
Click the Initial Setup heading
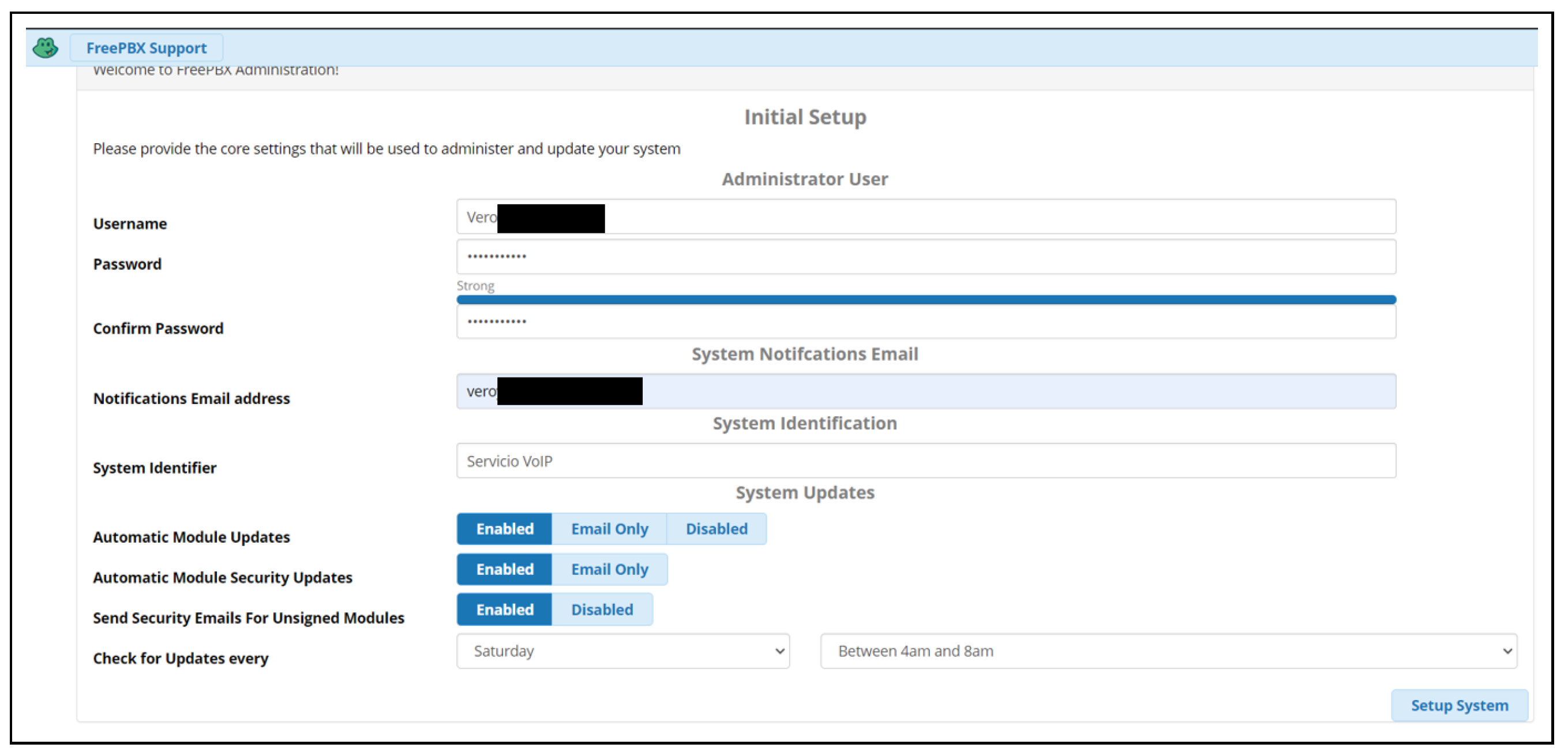tap(805, 117)
